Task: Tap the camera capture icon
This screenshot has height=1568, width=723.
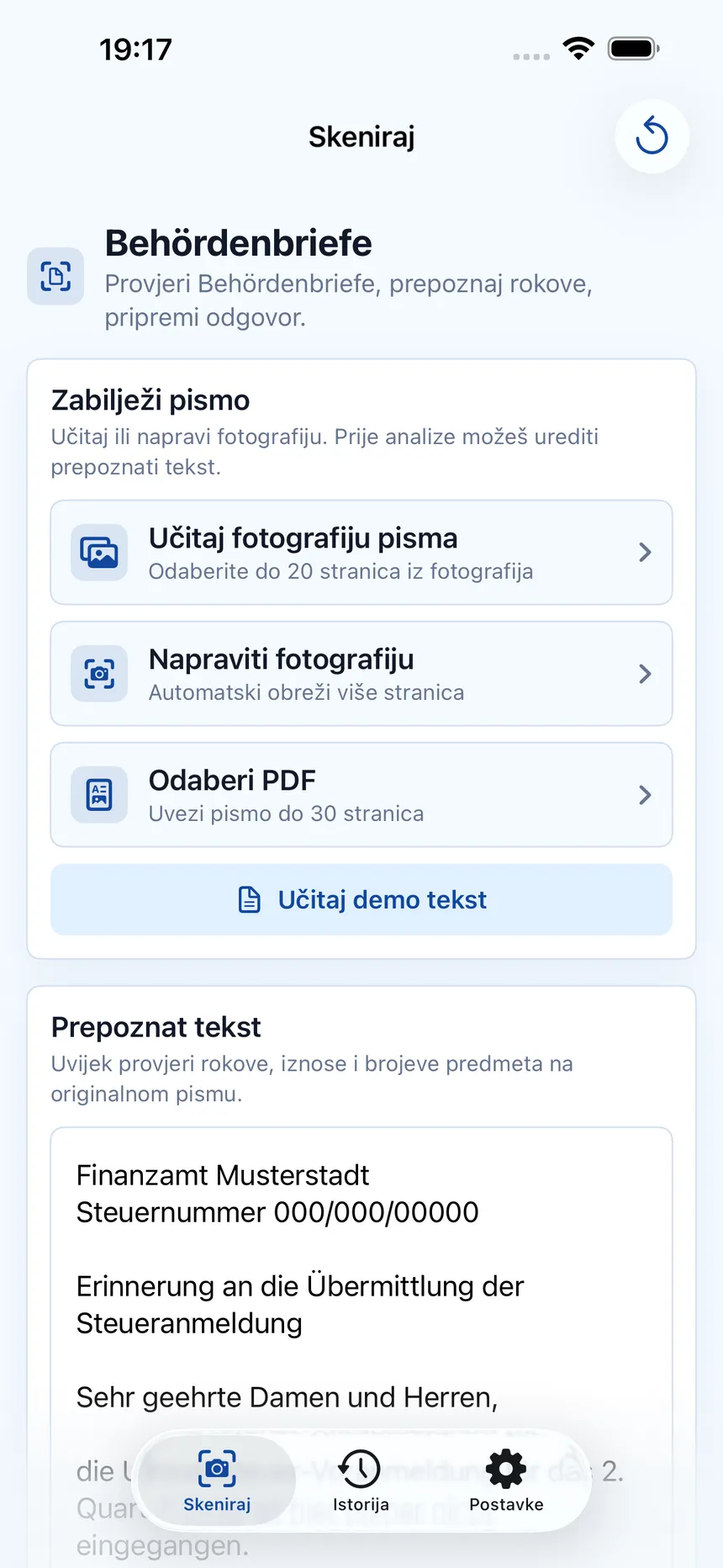Action: pyautogui.click(x=99, y=674)
